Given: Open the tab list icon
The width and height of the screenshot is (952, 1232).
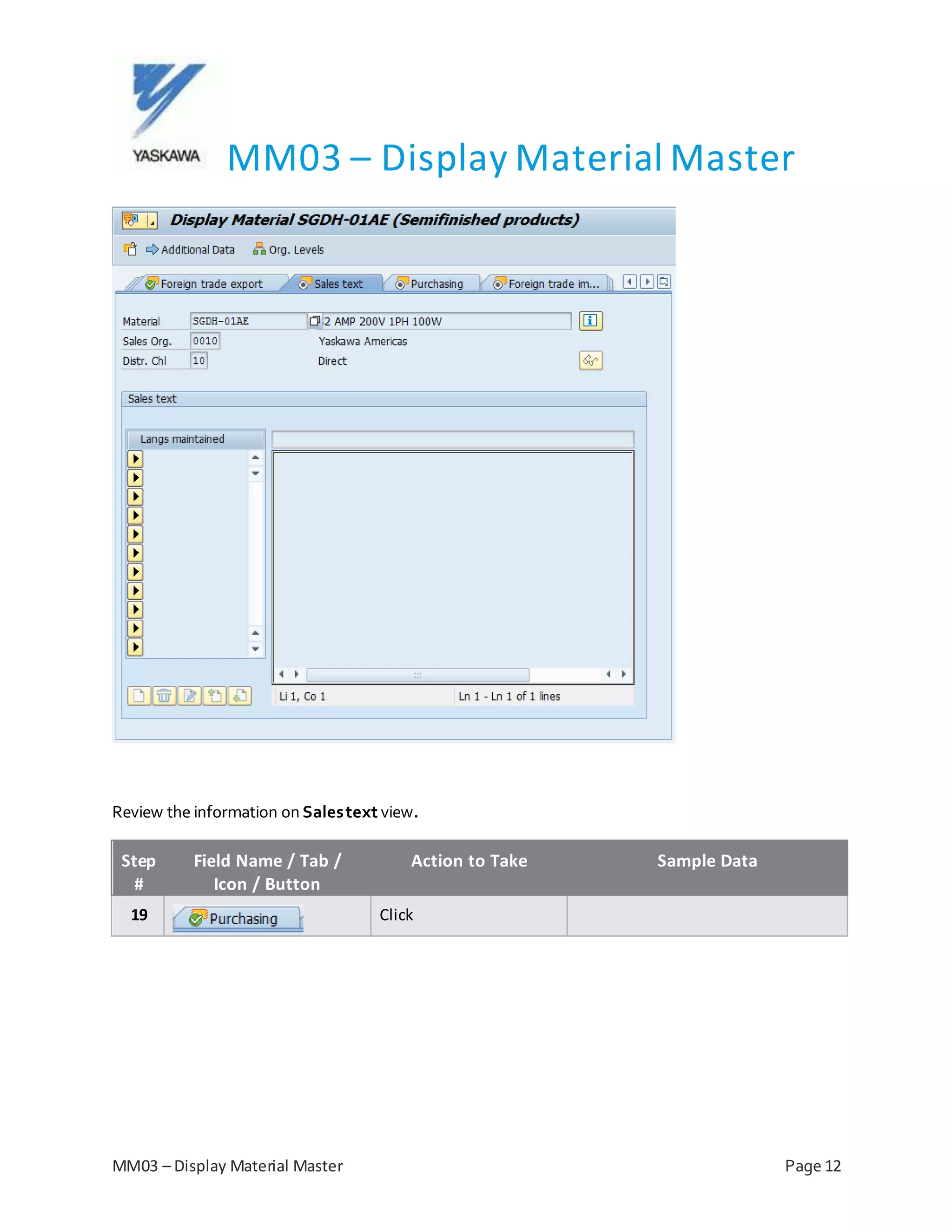Looking at the screenshot, I should 664,281.
